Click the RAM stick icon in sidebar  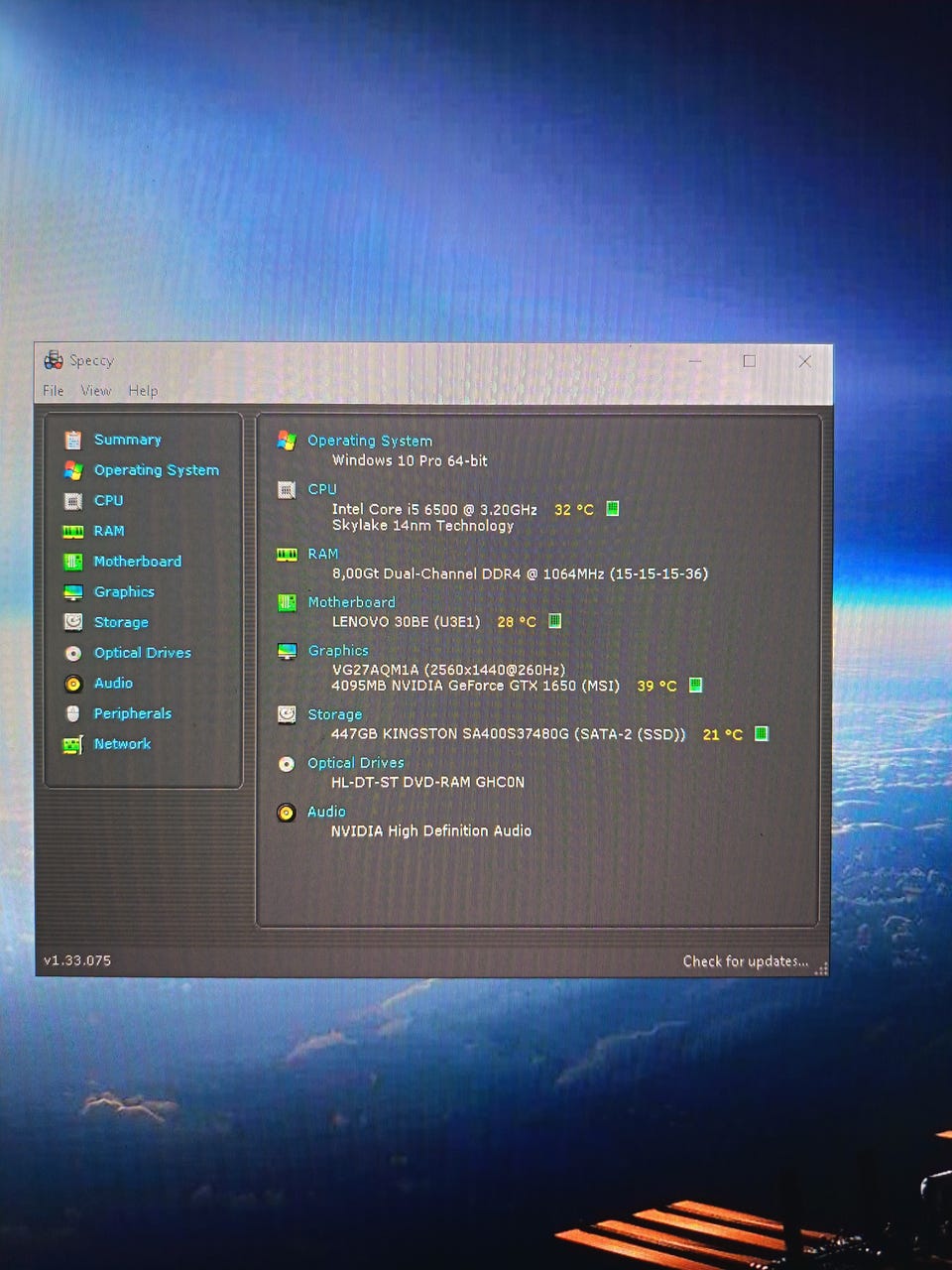coord(73,531)
